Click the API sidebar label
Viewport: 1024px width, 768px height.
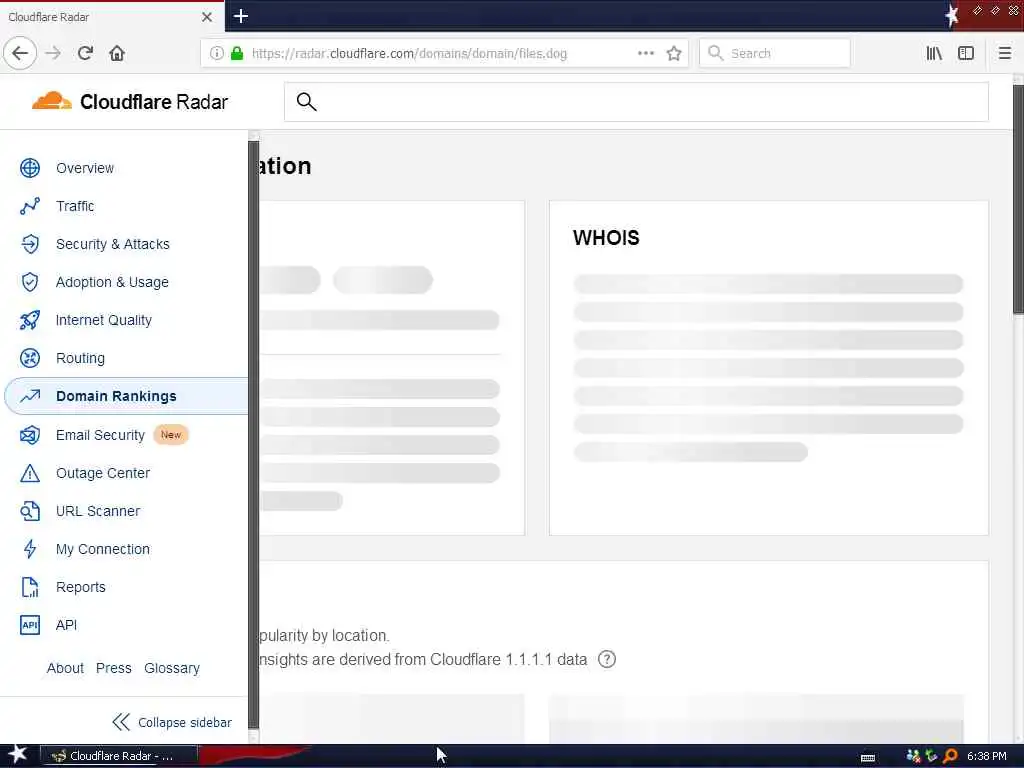point(67,625)
